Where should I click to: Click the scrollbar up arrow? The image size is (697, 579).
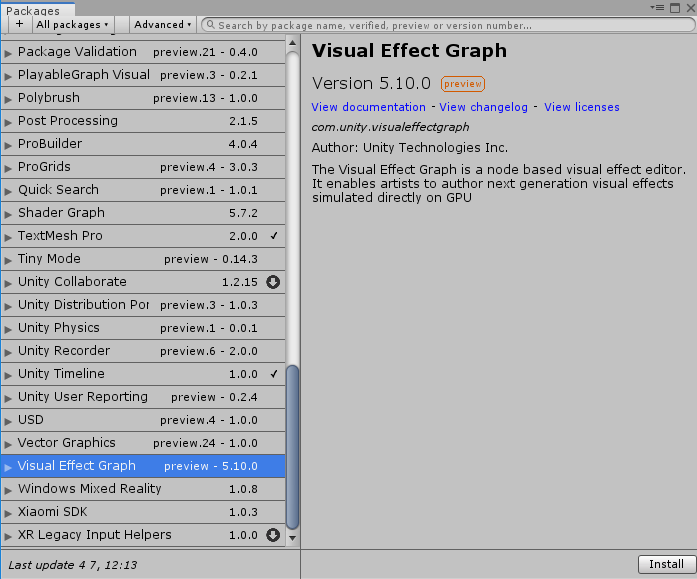click(x=292, y=43)
